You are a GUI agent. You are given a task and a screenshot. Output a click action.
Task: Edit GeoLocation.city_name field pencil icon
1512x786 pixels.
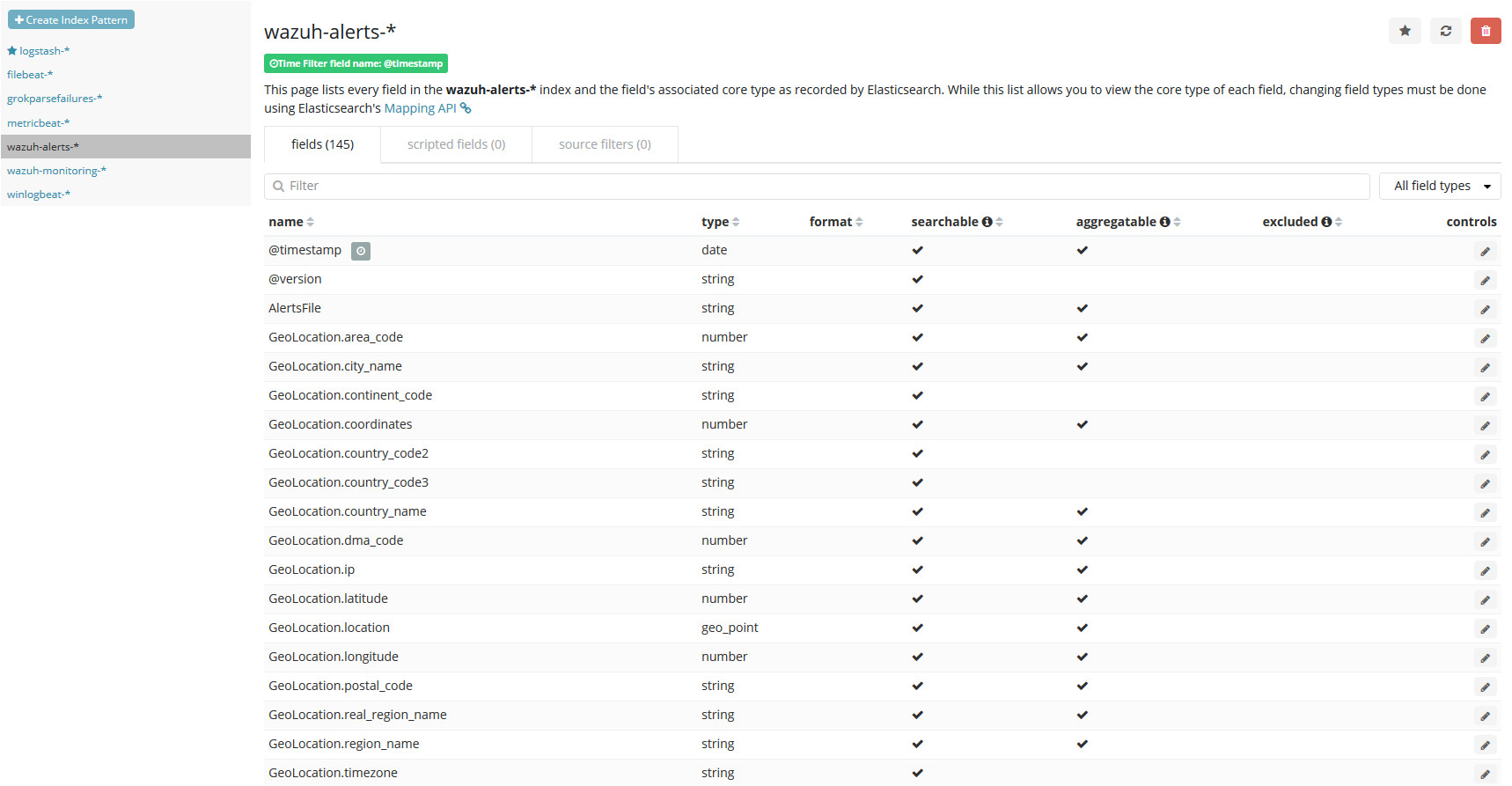(1485, 368)
